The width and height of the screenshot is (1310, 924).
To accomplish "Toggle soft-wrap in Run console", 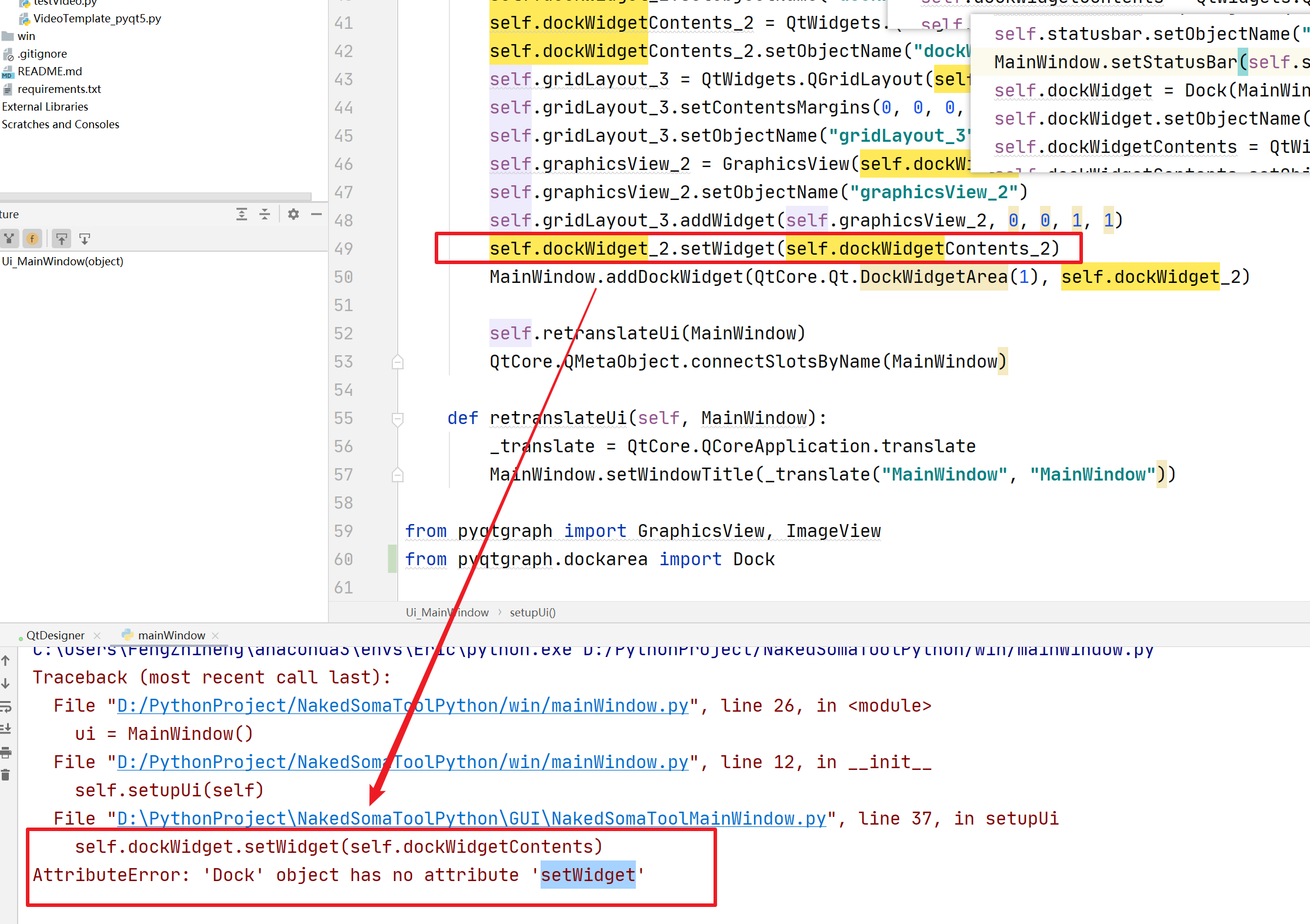I will (6, 706).
